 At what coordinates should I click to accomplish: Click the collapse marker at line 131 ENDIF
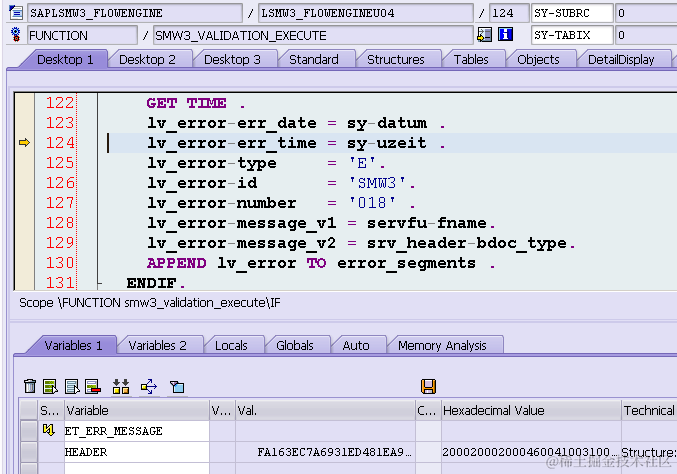coord(100,284)
